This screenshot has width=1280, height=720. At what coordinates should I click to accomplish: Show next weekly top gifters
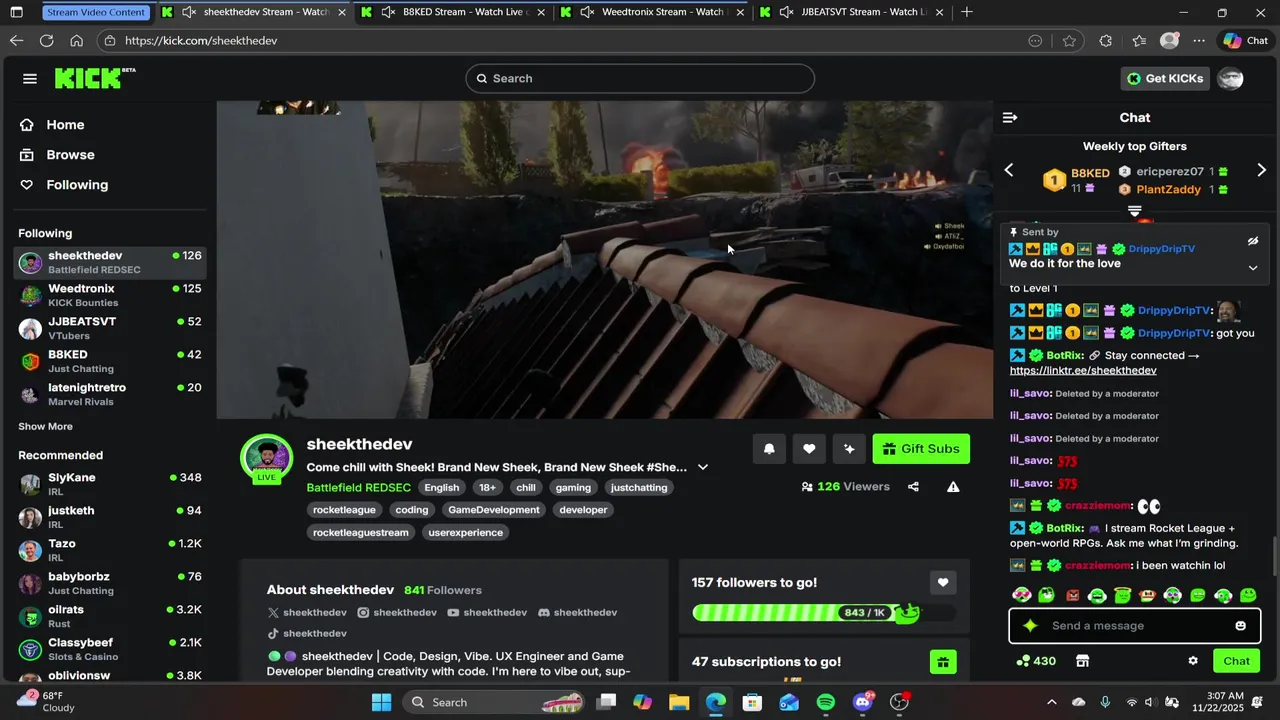click(1261, 170)
